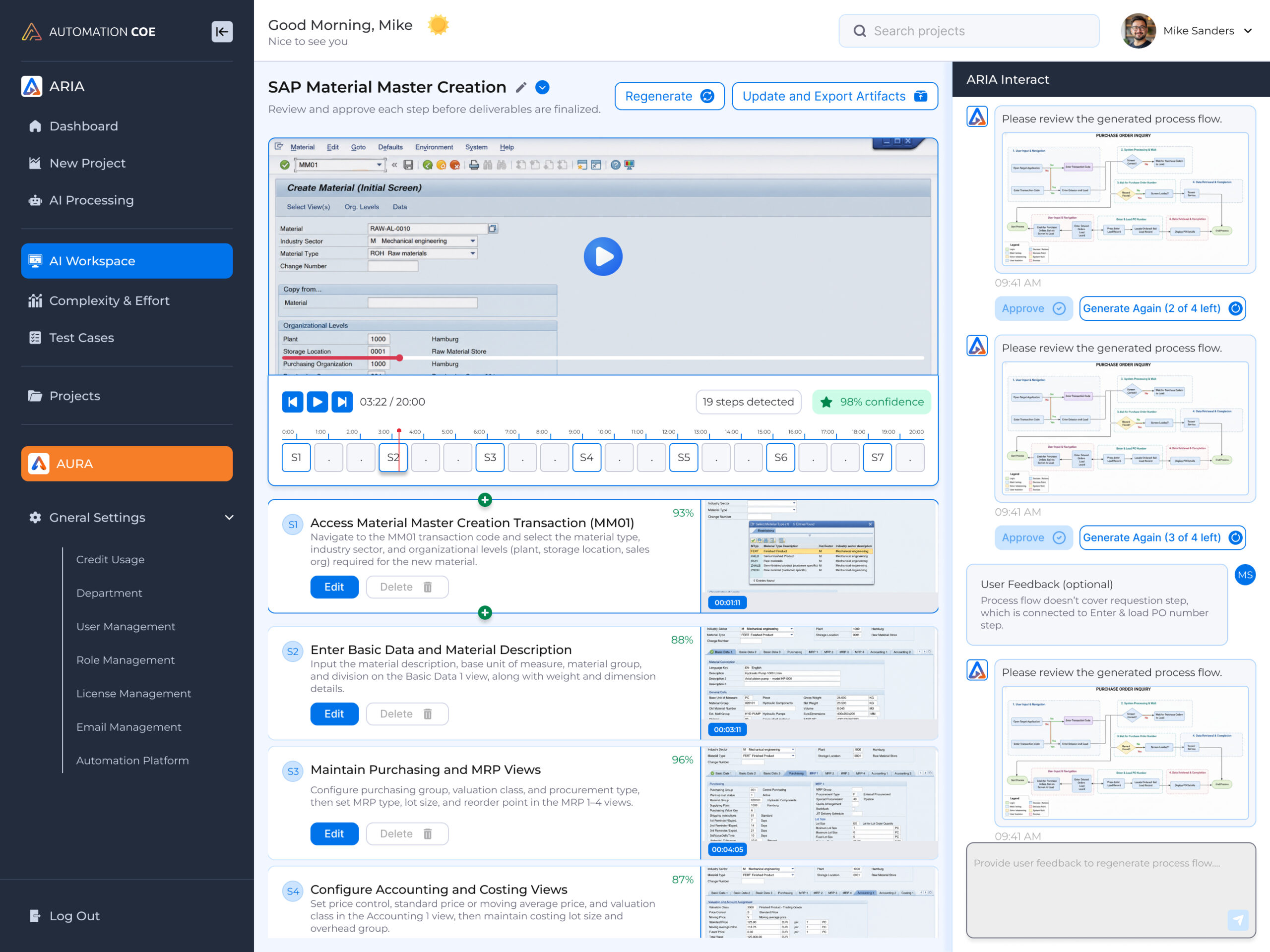Click the Search projects field
Image resolution: width=1270 pixels, height=952 pixels.
968,31
